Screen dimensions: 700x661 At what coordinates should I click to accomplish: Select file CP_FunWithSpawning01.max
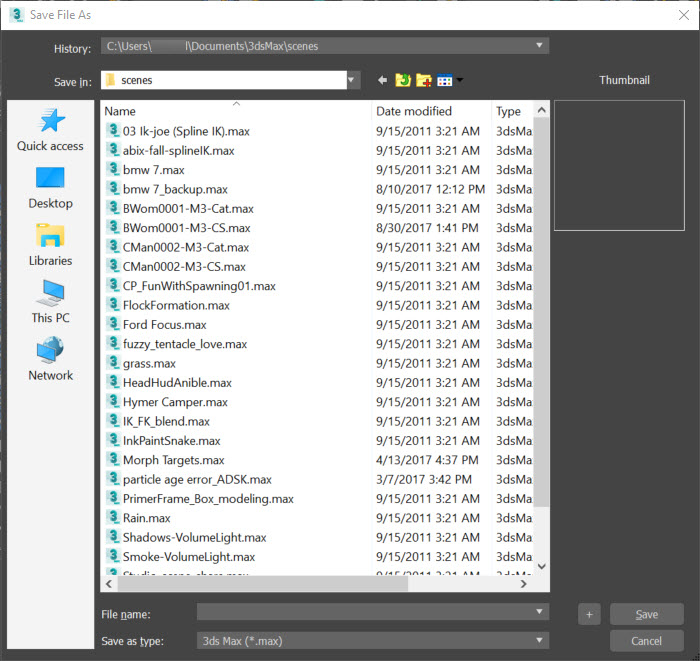click(x=199, y=286)
